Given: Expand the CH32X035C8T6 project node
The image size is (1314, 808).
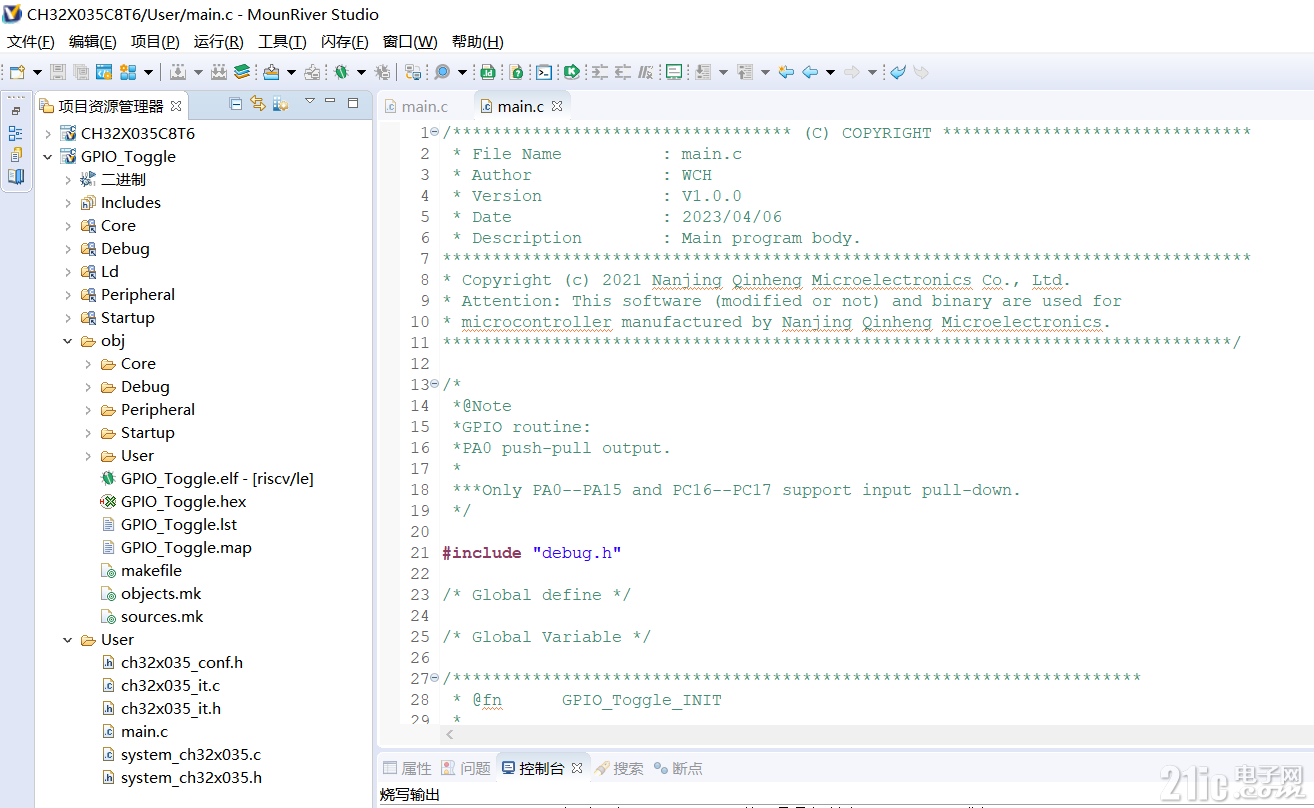Looking at the screenshot, I should click(48, 134).
